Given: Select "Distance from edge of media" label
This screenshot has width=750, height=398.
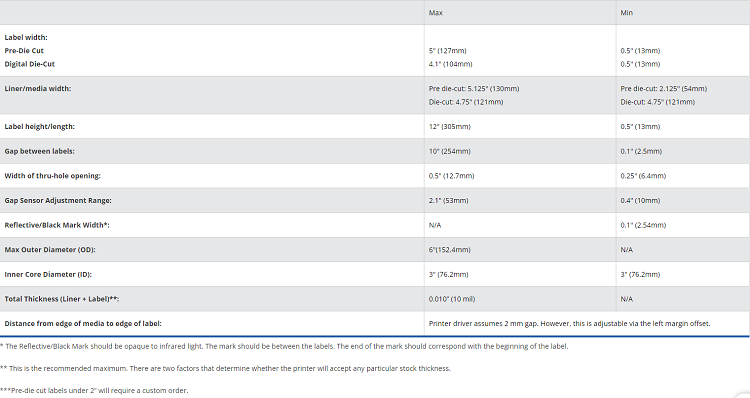Looking at the screenshot, I should [x=83, y=324].
